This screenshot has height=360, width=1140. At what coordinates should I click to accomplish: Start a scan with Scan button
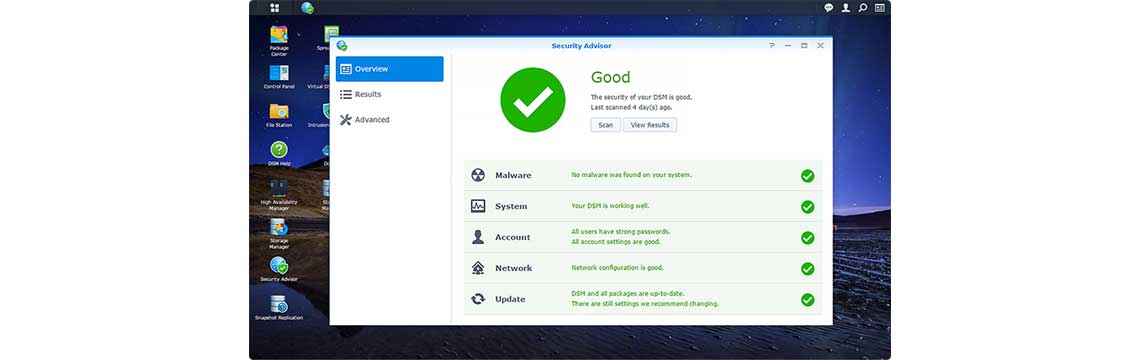point(606,125)
